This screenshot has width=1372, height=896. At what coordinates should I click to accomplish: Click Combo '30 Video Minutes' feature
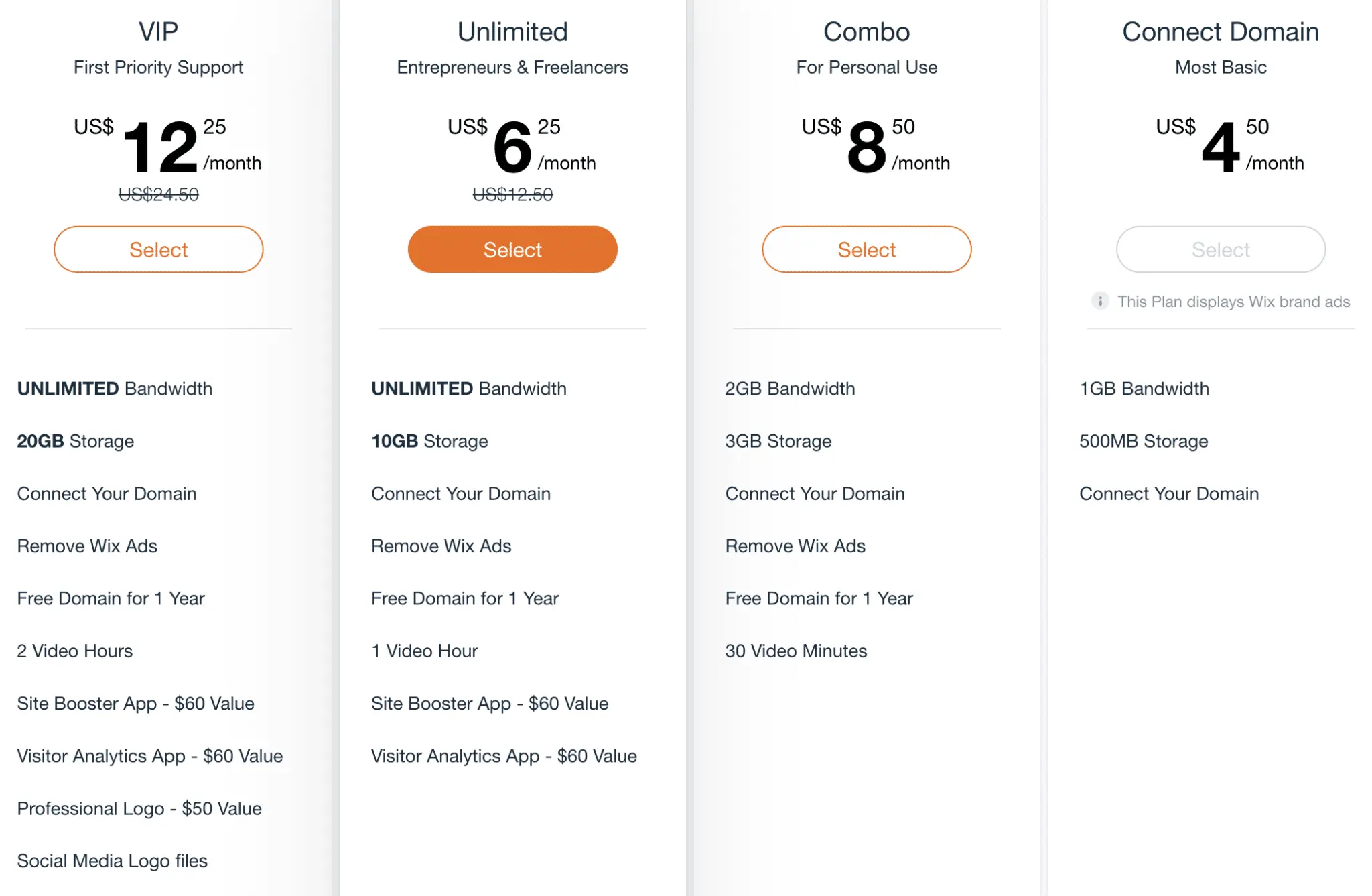(x=796, y=651)
